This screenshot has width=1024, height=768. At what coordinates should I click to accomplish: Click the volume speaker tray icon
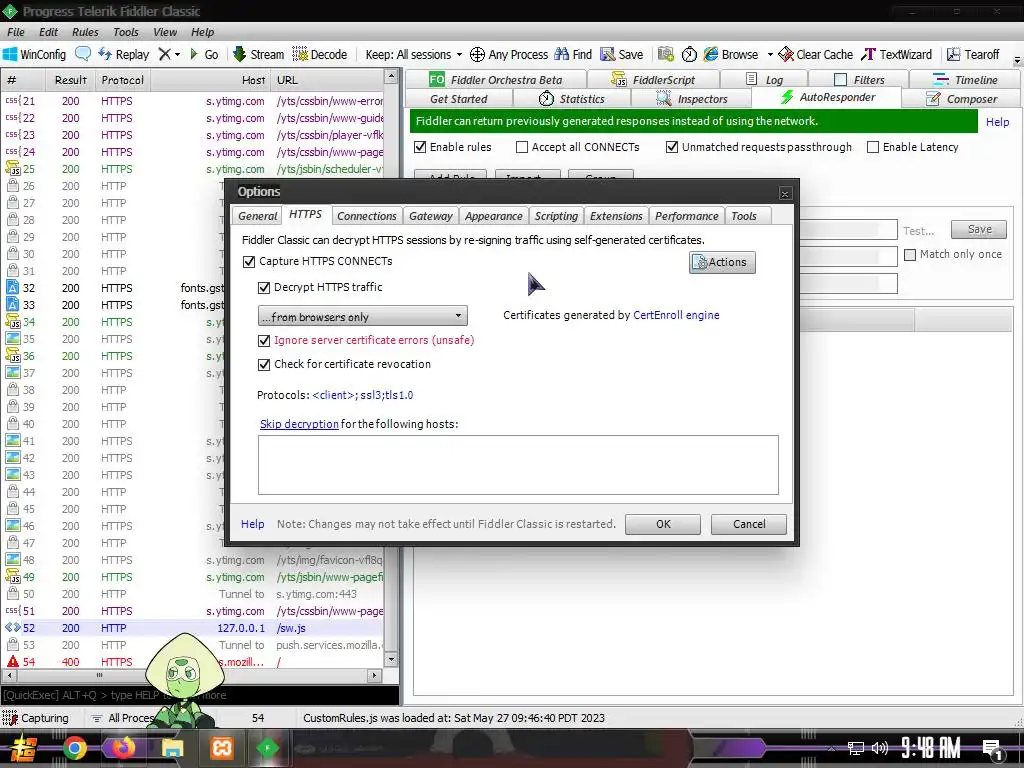point(880,748)
